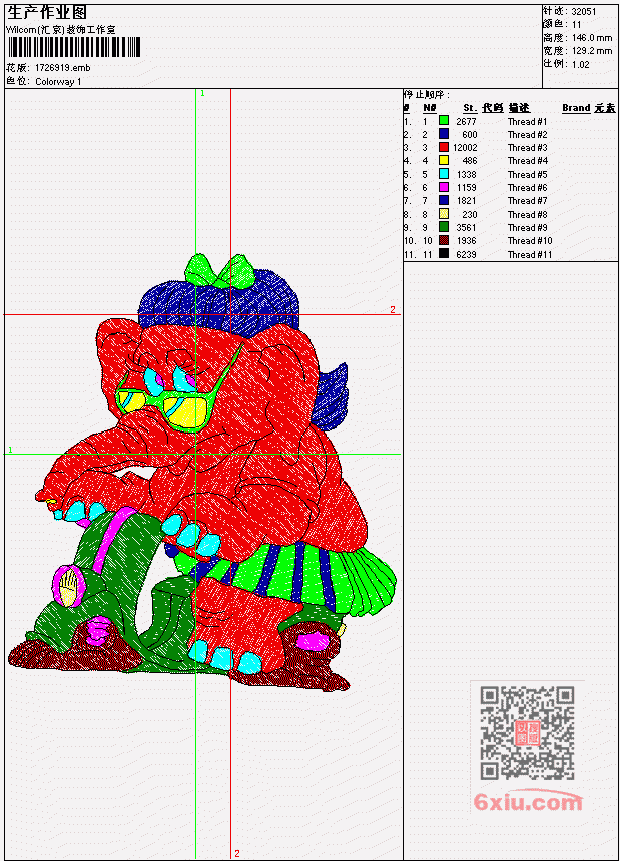
Task: Select the 'Thread #10' description
Action: point(530,241)
